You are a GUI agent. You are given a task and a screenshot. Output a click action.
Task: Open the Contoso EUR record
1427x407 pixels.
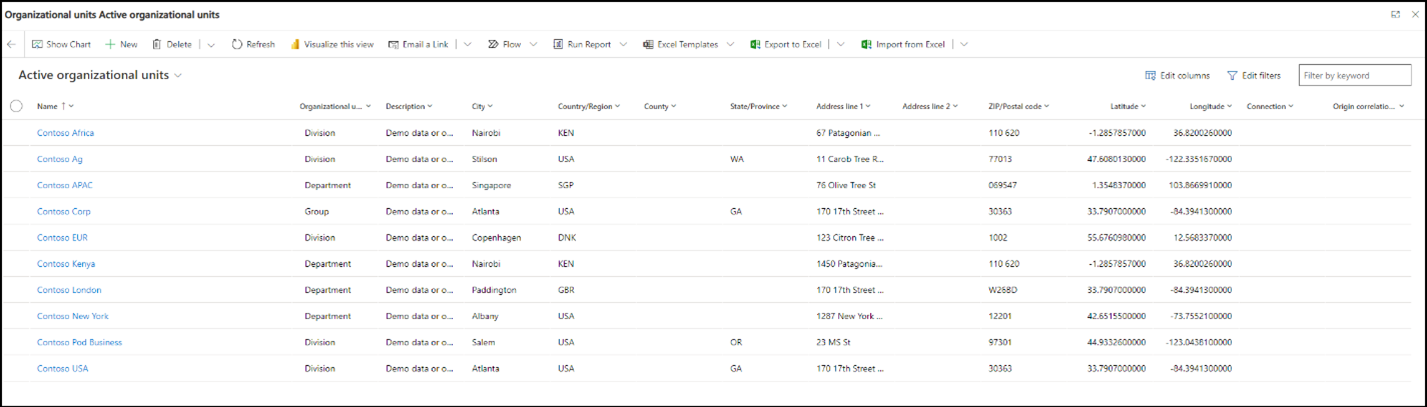[63, 237]
